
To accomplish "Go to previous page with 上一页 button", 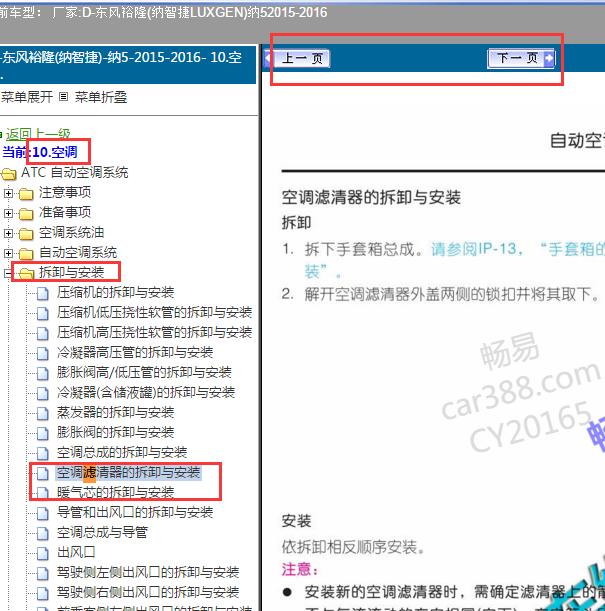I will tap(298, 59).
